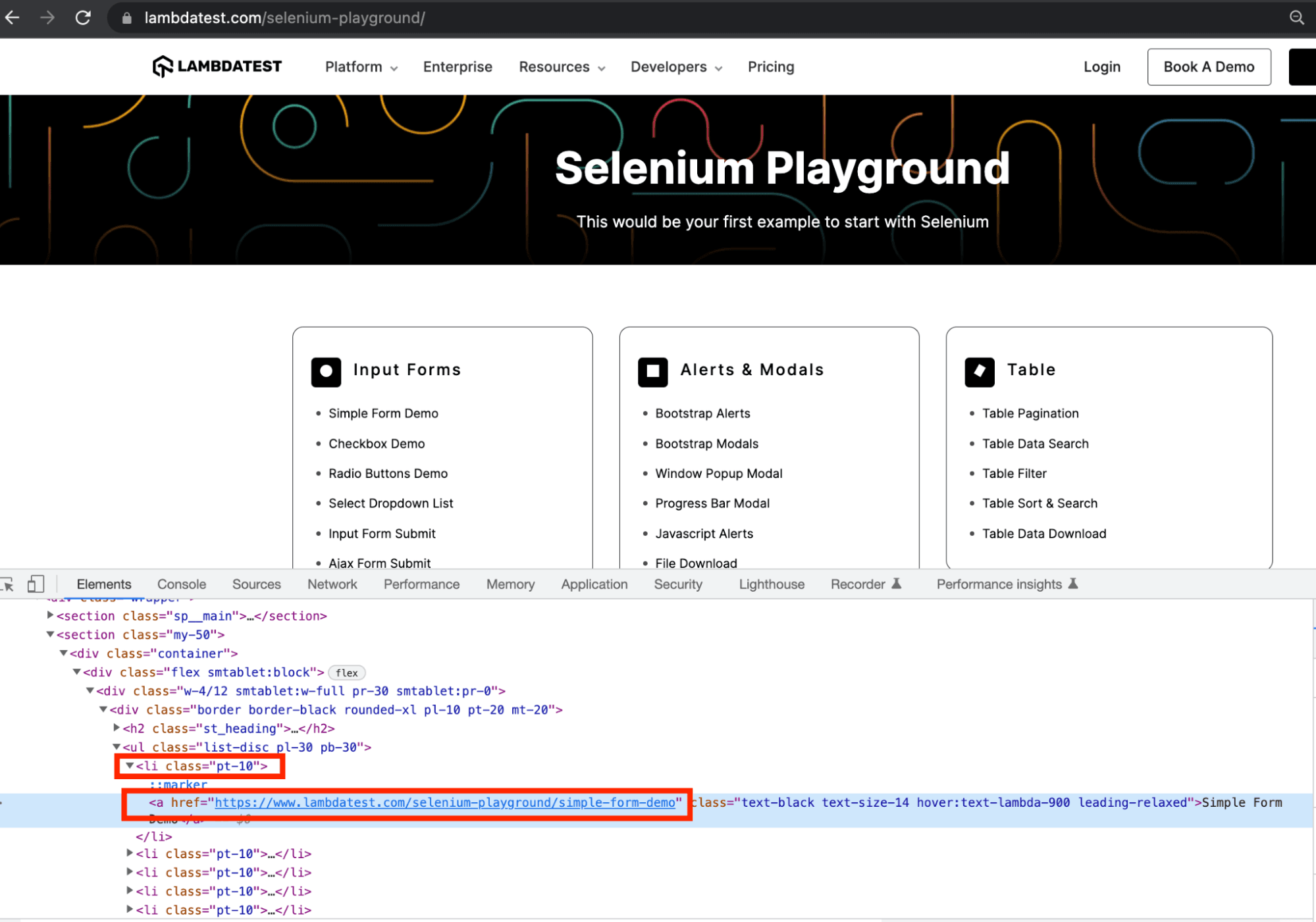This screenshot has width=1316, height=922.
Task: Click the Login button
Action: pyautogui.click(x=1102, y=66)
